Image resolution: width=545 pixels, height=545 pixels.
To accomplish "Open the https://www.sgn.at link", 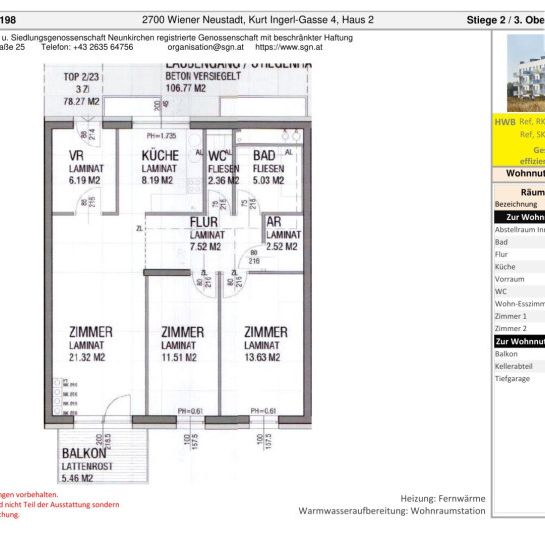I will [x=289, y=47].
